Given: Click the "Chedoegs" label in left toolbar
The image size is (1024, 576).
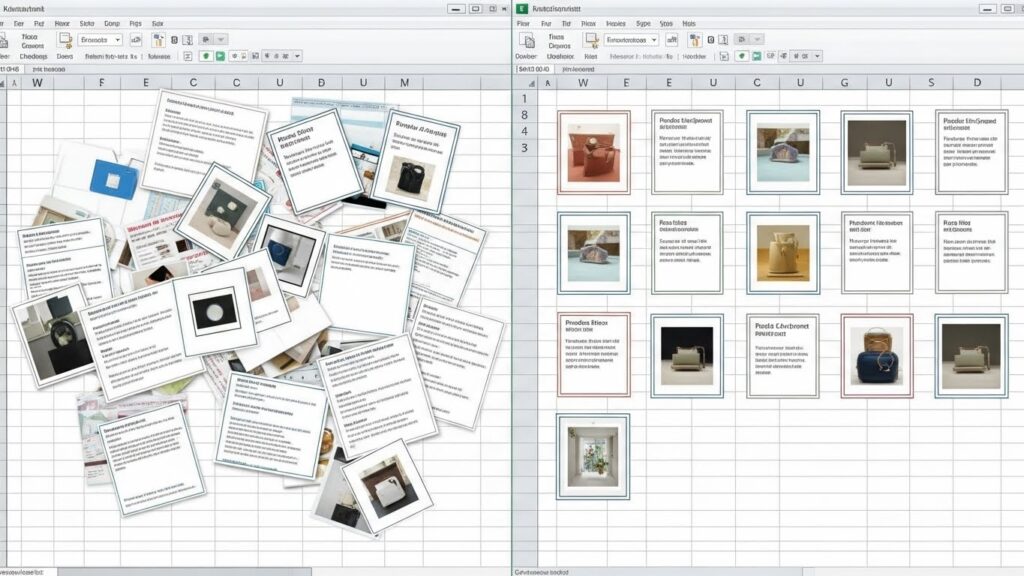Looking at the screenshot, I should click(x=32, y=57).
